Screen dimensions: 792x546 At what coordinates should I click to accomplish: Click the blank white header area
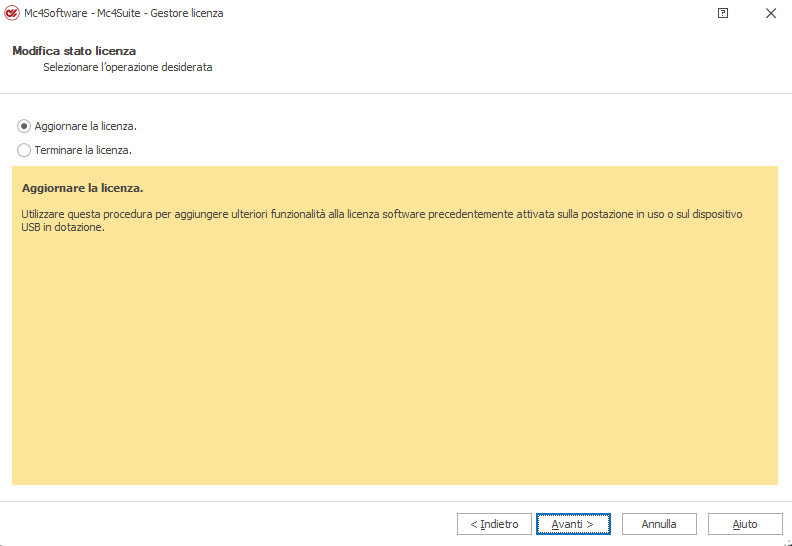pos(500,60)
